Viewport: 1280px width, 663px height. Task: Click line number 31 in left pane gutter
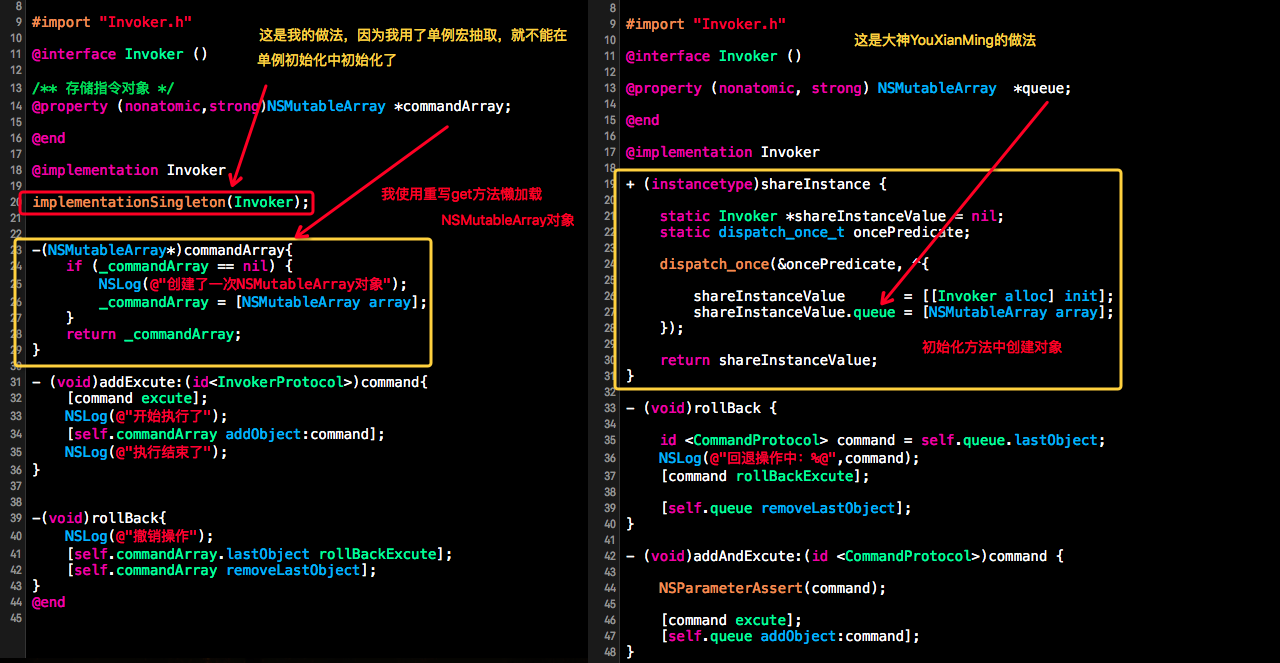14,382
